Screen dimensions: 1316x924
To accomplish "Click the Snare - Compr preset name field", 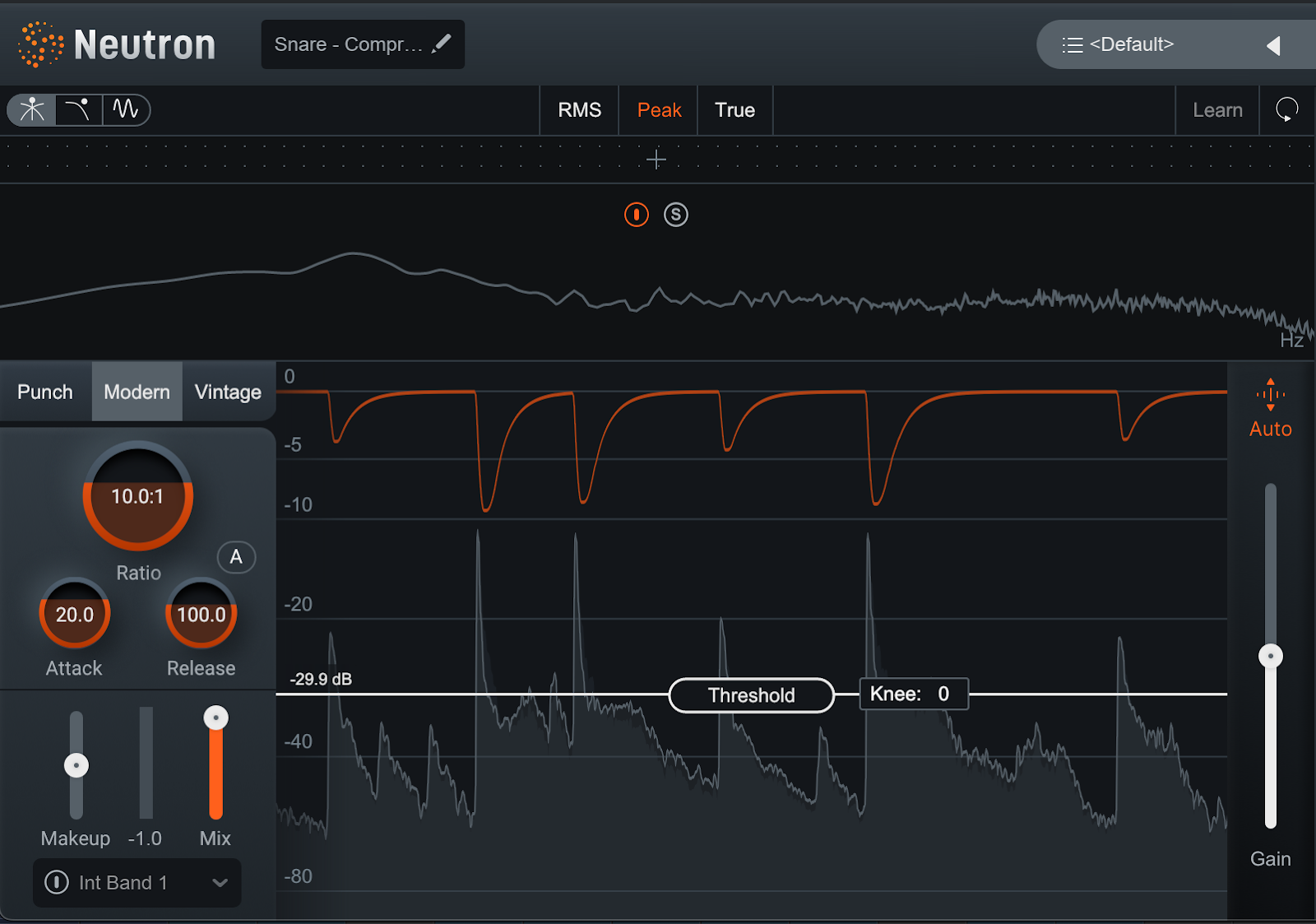I will [363, 44].
